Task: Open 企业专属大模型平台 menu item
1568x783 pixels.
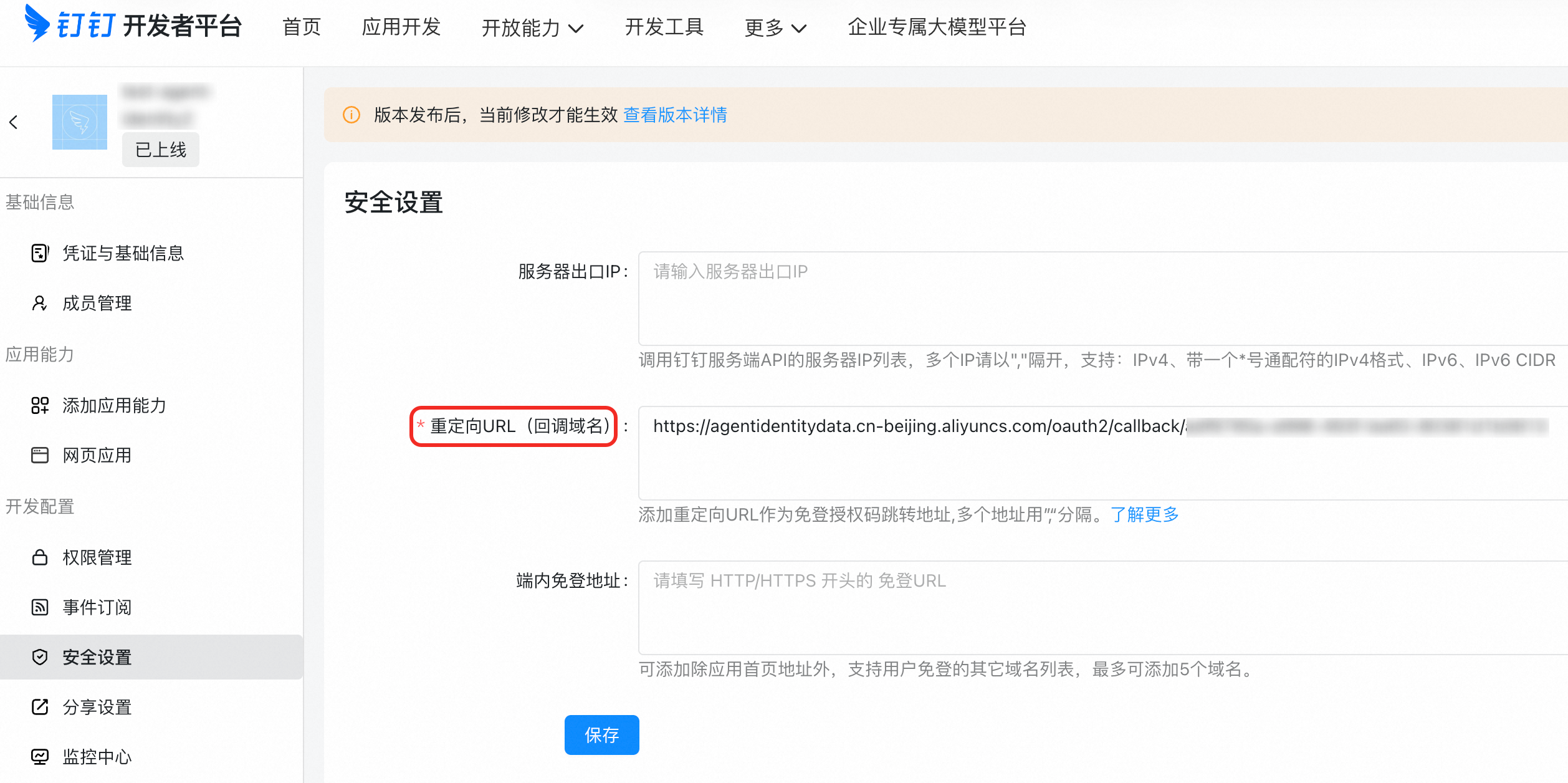Action: [937, 27]
